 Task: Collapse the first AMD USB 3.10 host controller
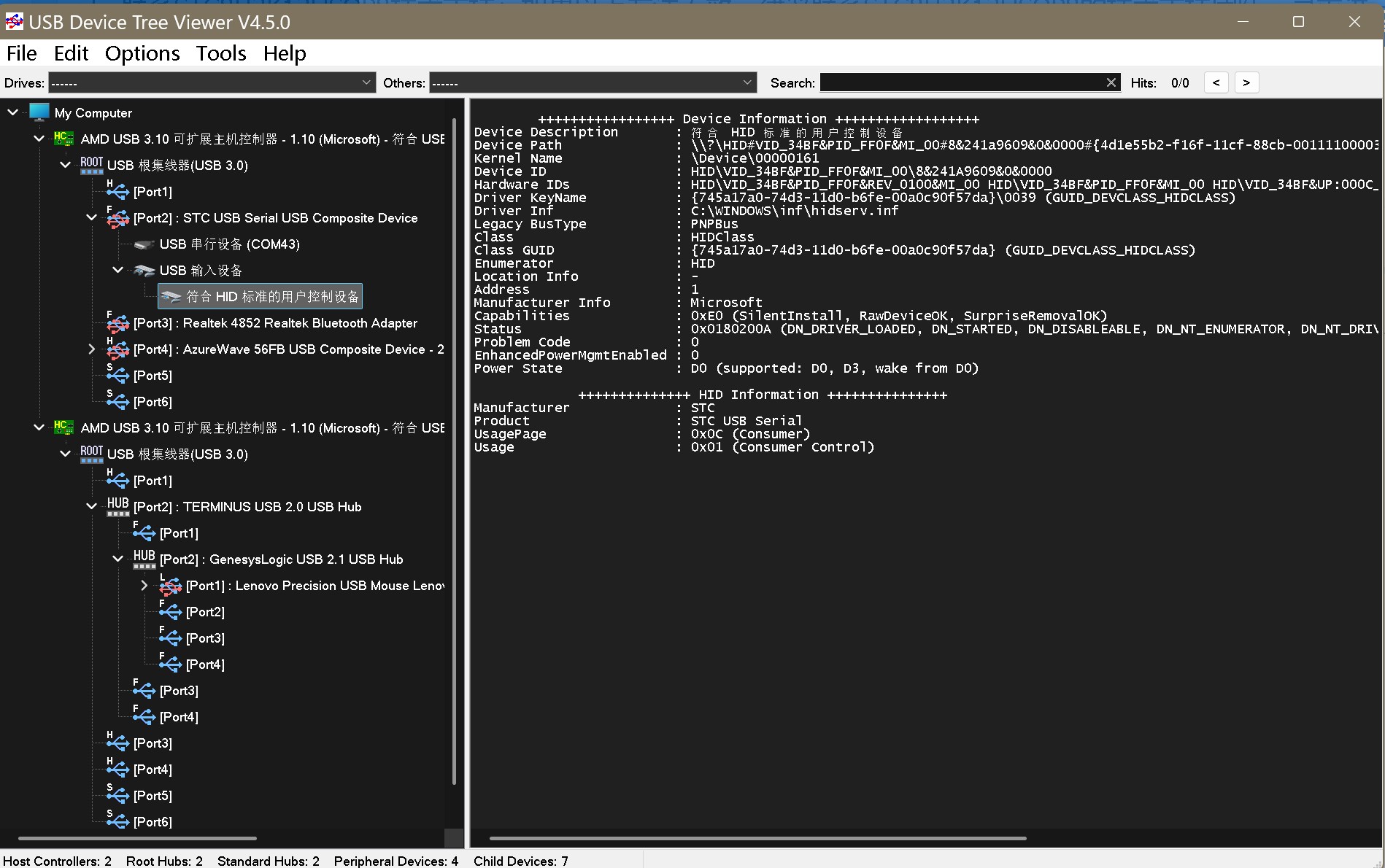point(39,139)
